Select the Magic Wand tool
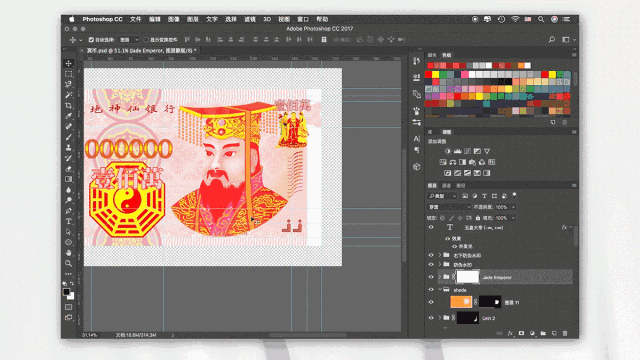 [69, 95]
